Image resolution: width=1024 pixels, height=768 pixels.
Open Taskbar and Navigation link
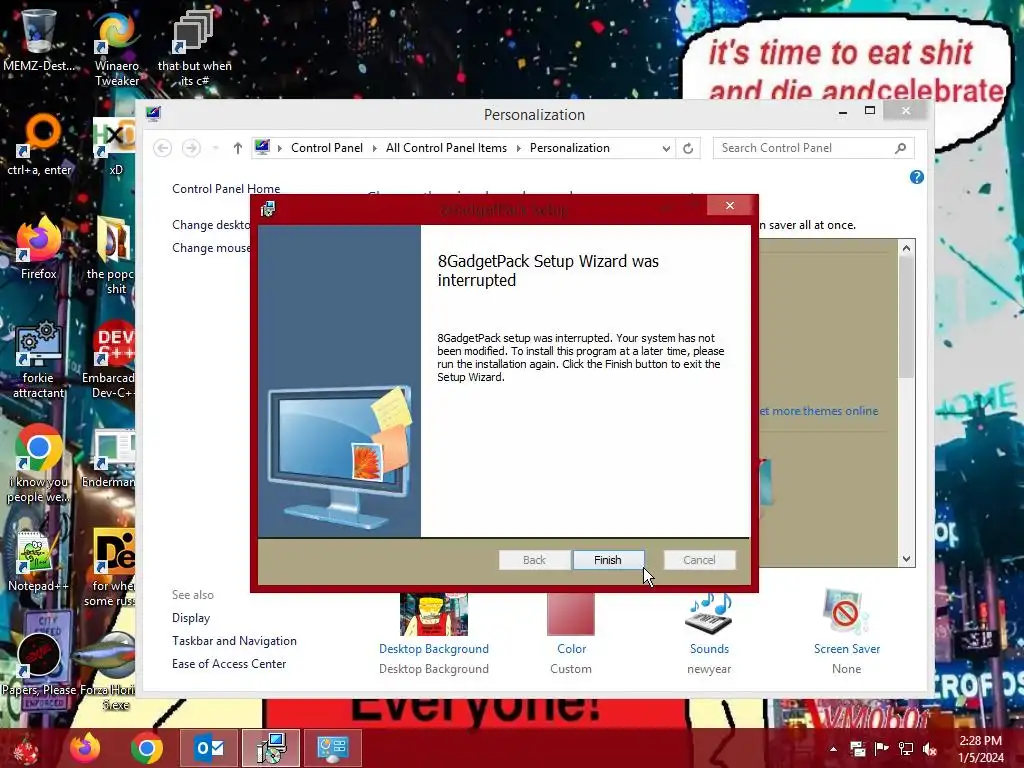234,641
